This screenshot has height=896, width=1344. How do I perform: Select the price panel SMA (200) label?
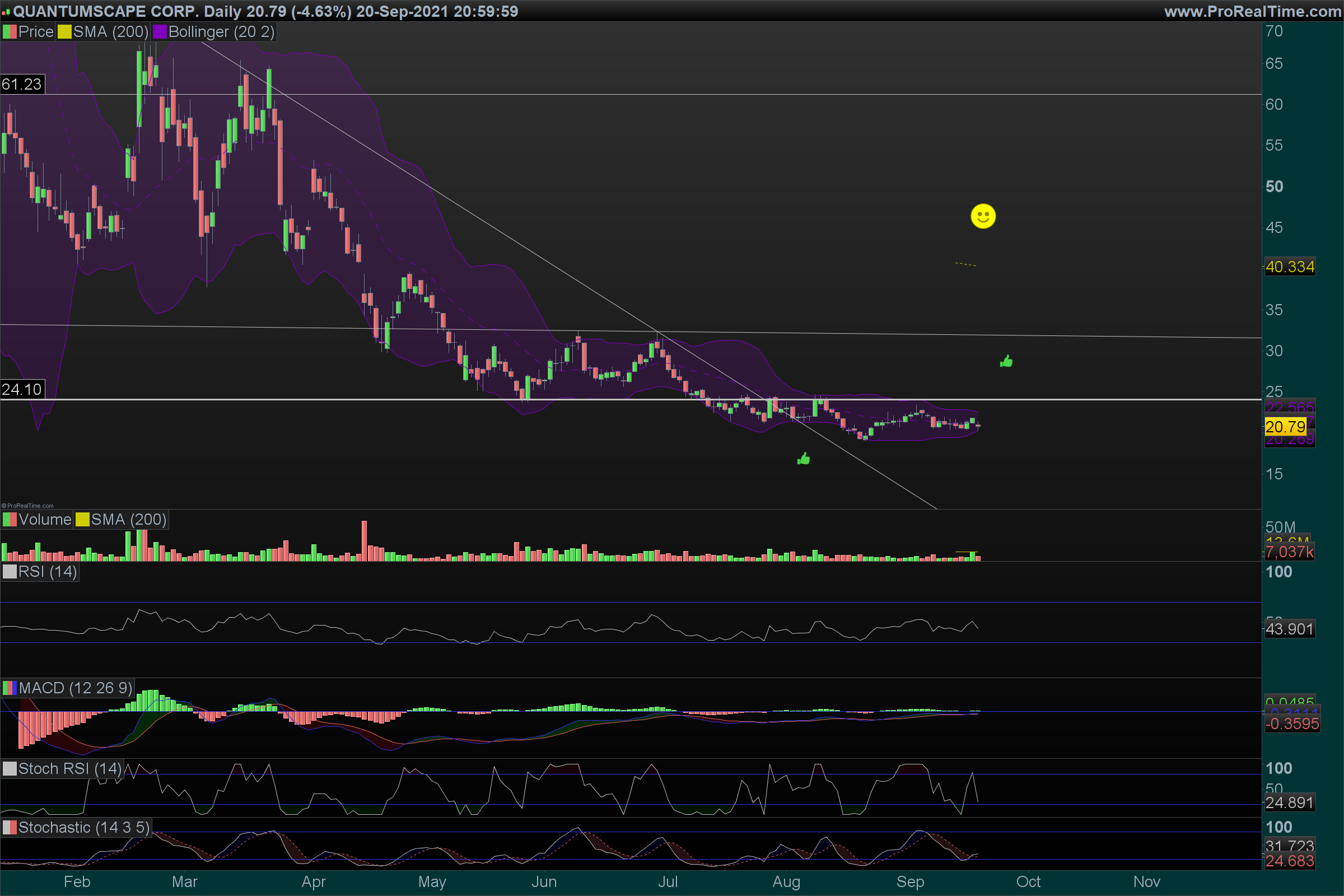[x=110, y=32]
